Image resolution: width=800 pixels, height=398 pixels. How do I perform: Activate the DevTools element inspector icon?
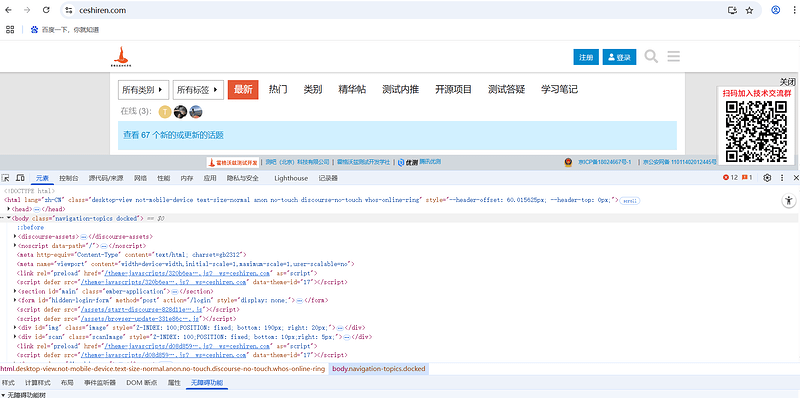point(6,178)
